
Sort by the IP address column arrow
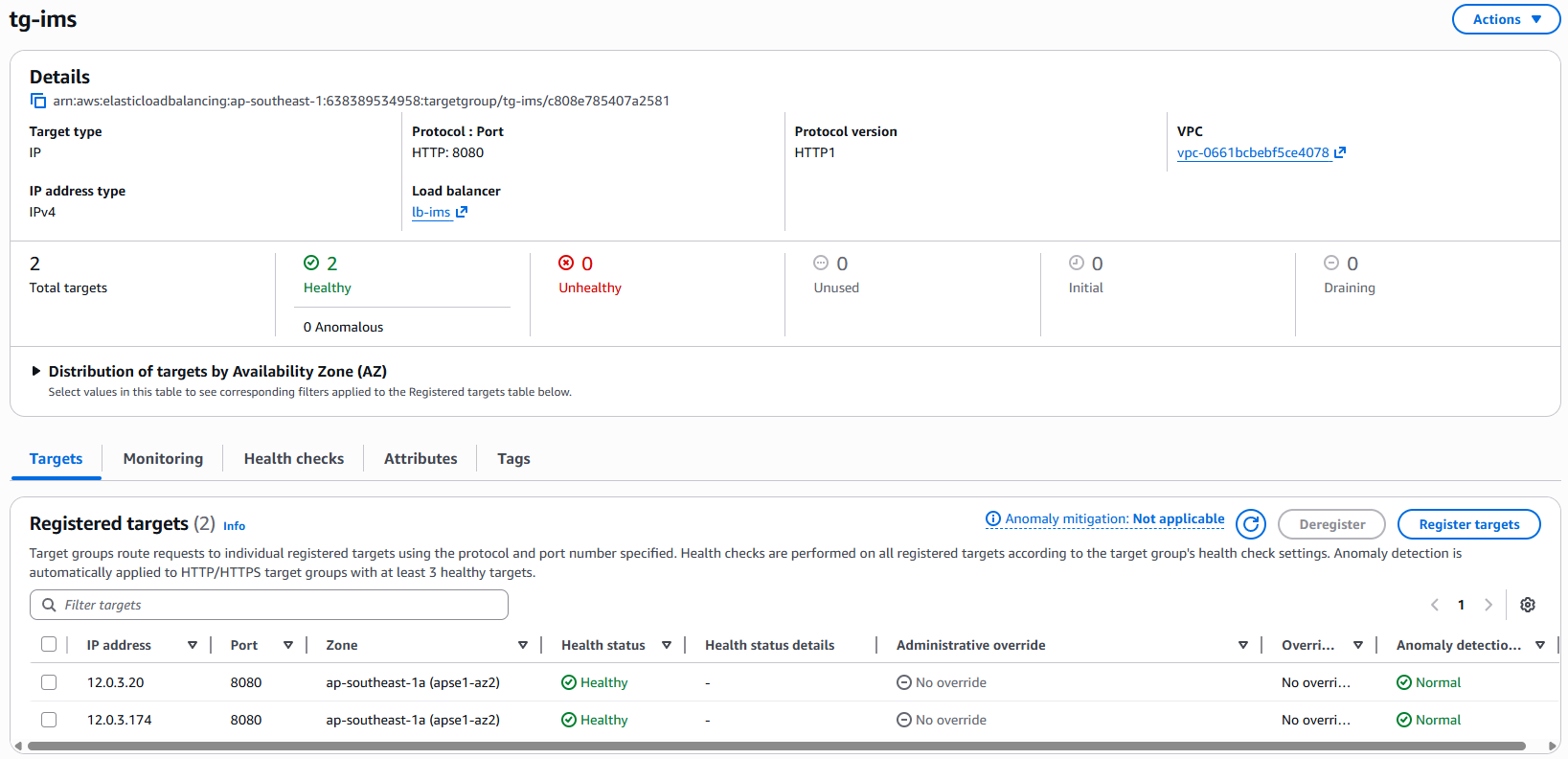[x=193, y=645]
